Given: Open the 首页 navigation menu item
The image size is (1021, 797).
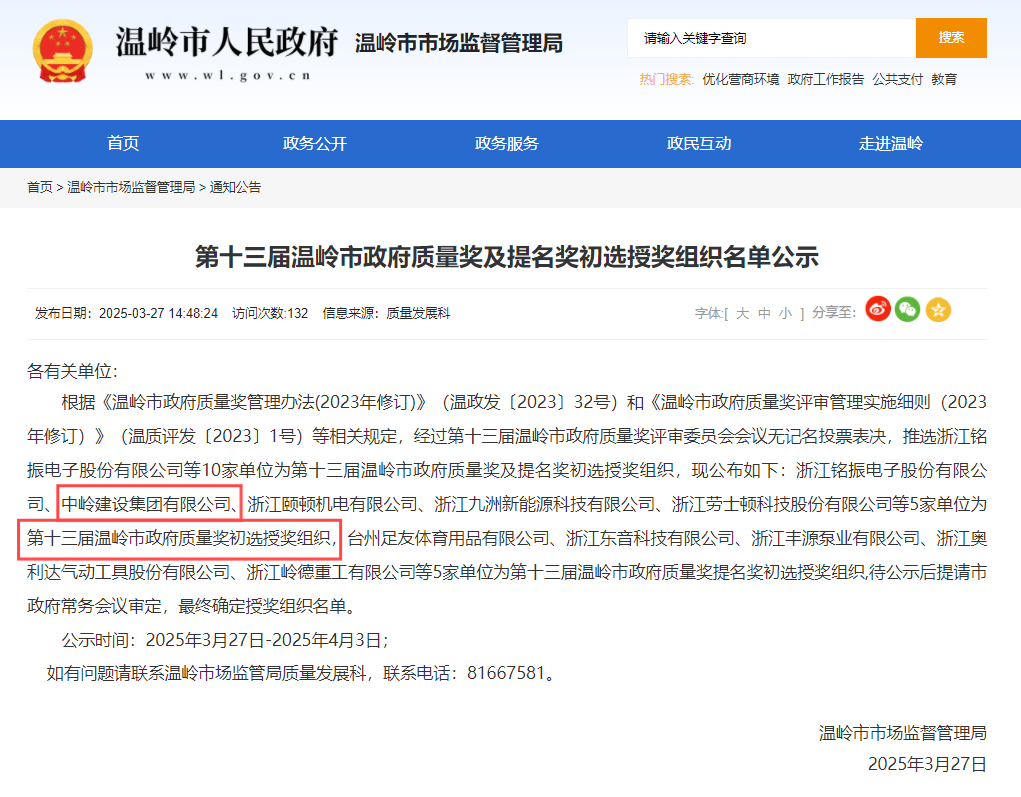Looking at the screenshot, I should [x=123, y=143].
